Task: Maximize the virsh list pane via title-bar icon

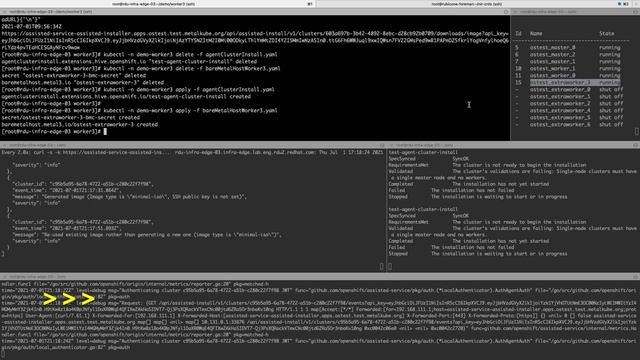Action: pos(636,12)
